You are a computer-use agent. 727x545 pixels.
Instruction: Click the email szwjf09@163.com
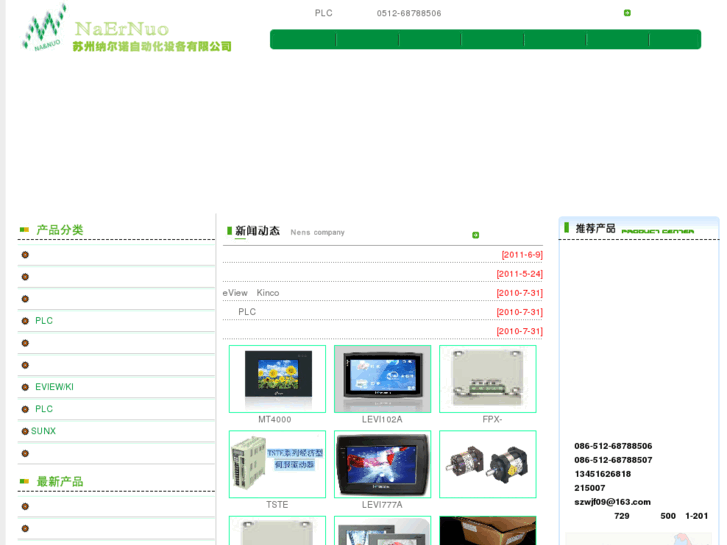(x=612, y=502)
